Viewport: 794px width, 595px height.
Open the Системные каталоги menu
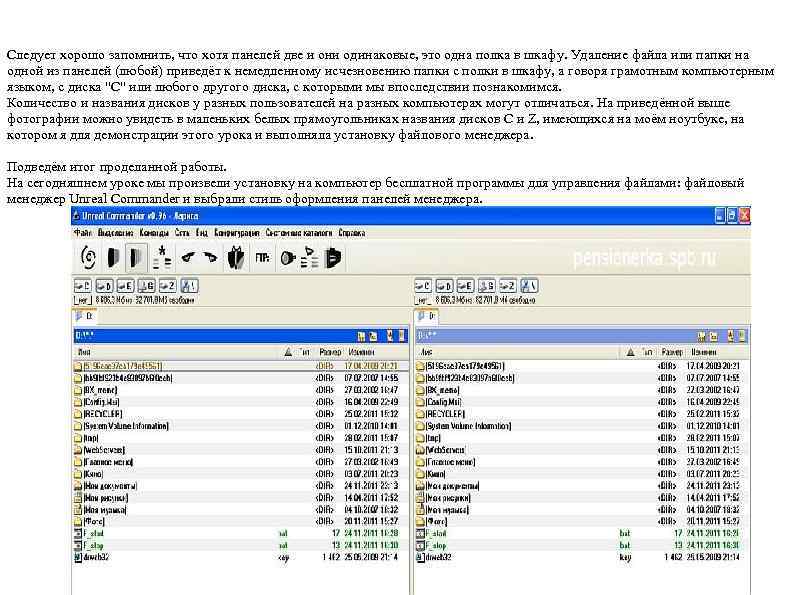[x=299, y=233]
